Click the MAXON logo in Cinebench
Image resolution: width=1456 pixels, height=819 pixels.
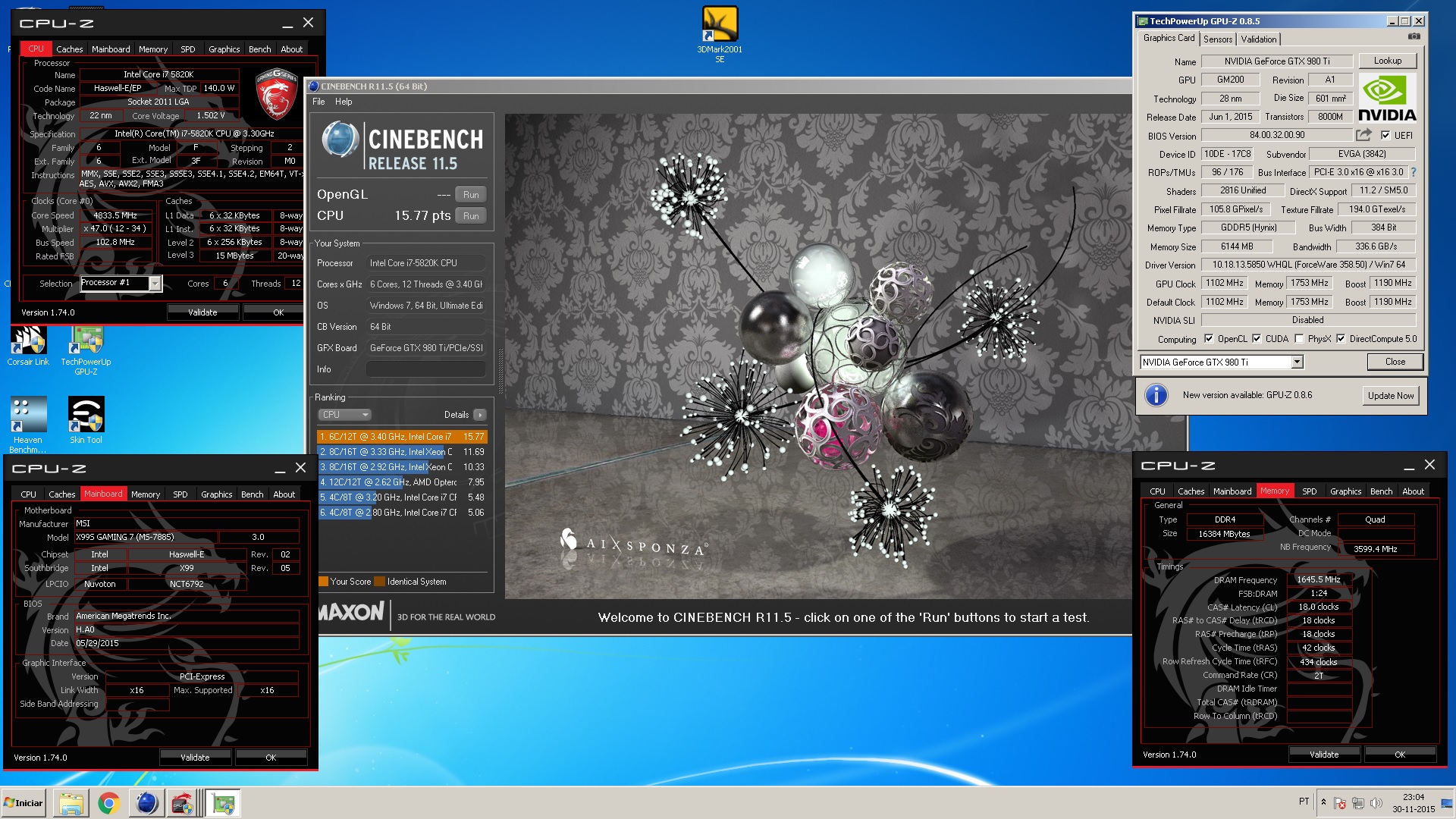click(351, 613)
